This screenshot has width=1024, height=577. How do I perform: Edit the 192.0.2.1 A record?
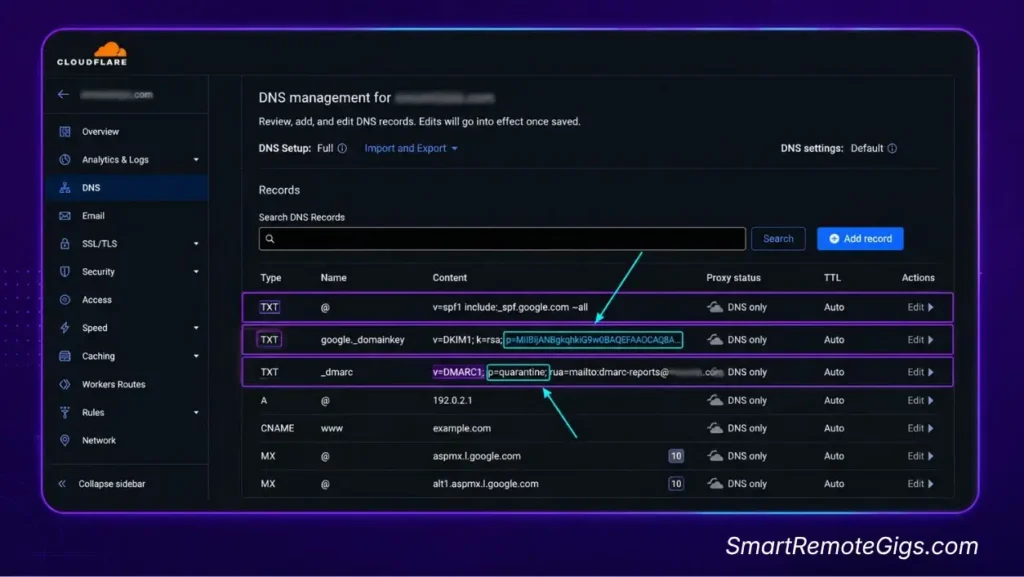920,400
